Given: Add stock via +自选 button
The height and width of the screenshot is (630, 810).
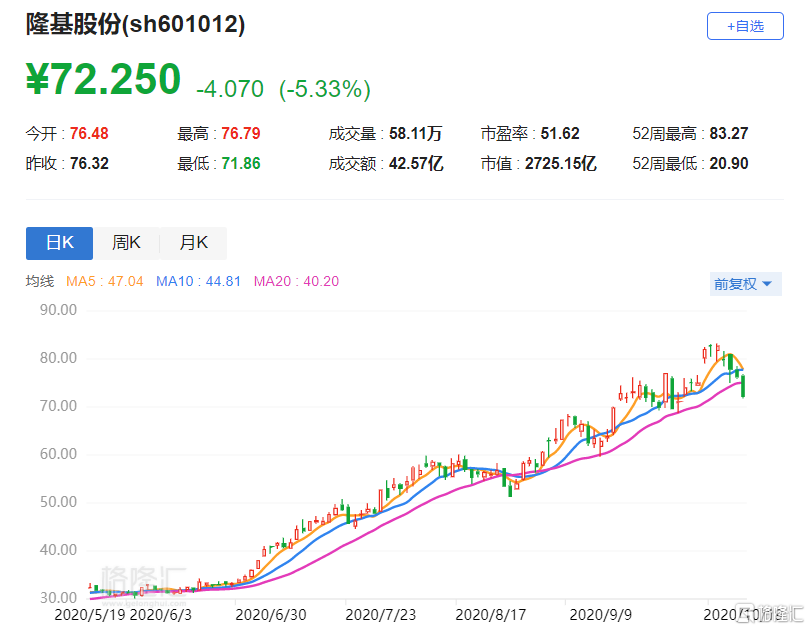Looking at the screenshot, I should coord(745,26).
